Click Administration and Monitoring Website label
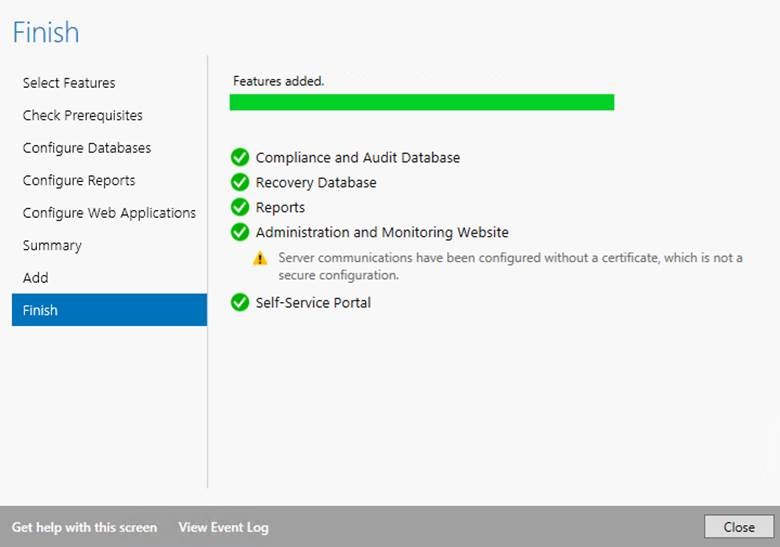Screen dimensions: 780x547 pyautogui.click(x=382, y=232)
